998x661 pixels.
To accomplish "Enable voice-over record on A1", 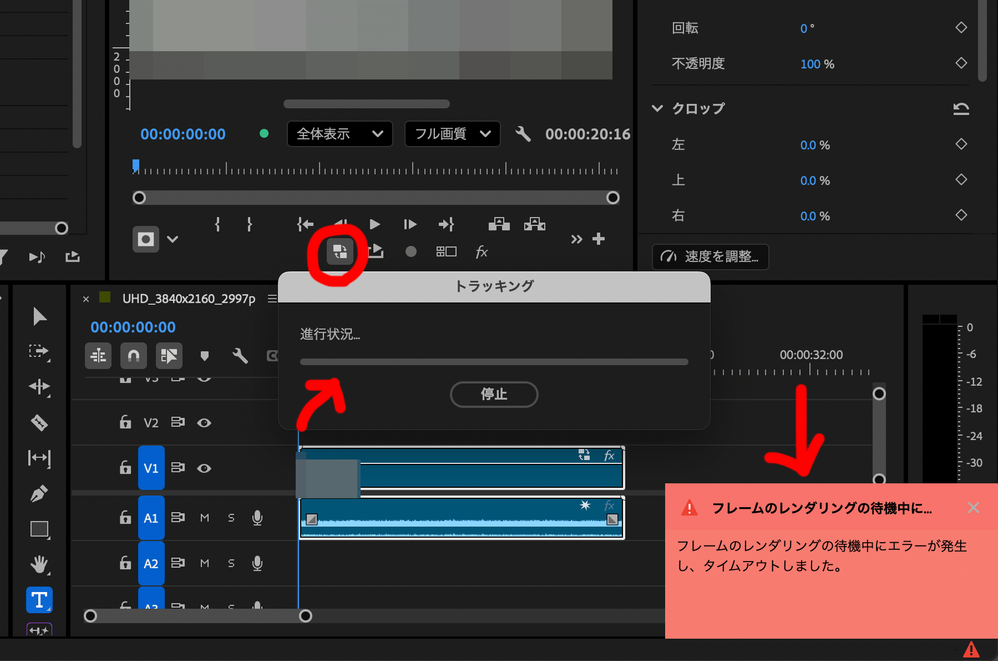I will (x=257, y=518).
